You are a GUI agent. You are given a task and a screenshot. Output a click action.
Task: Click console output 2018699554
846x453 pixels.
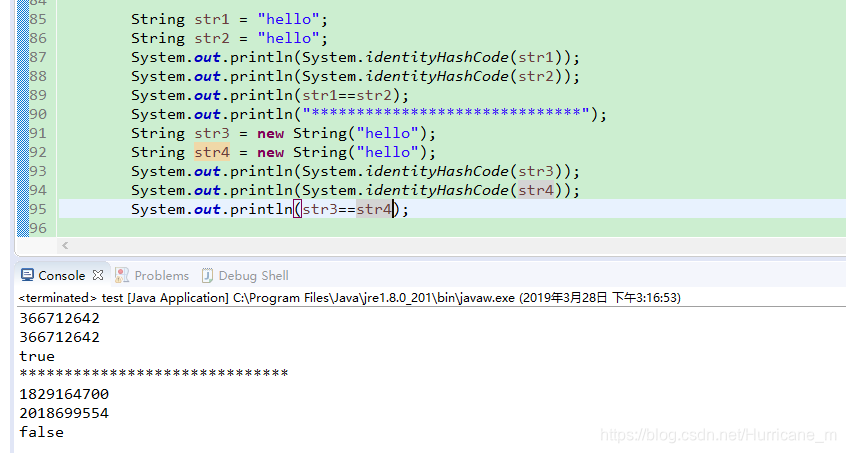click(64, 413)
